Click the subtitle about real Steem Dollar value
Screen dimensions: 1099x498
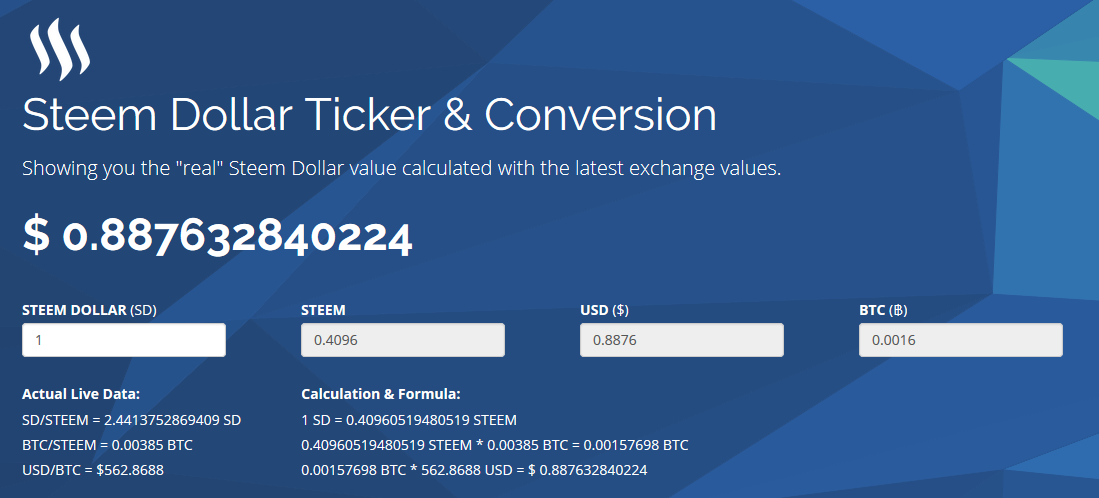[402, 169]
